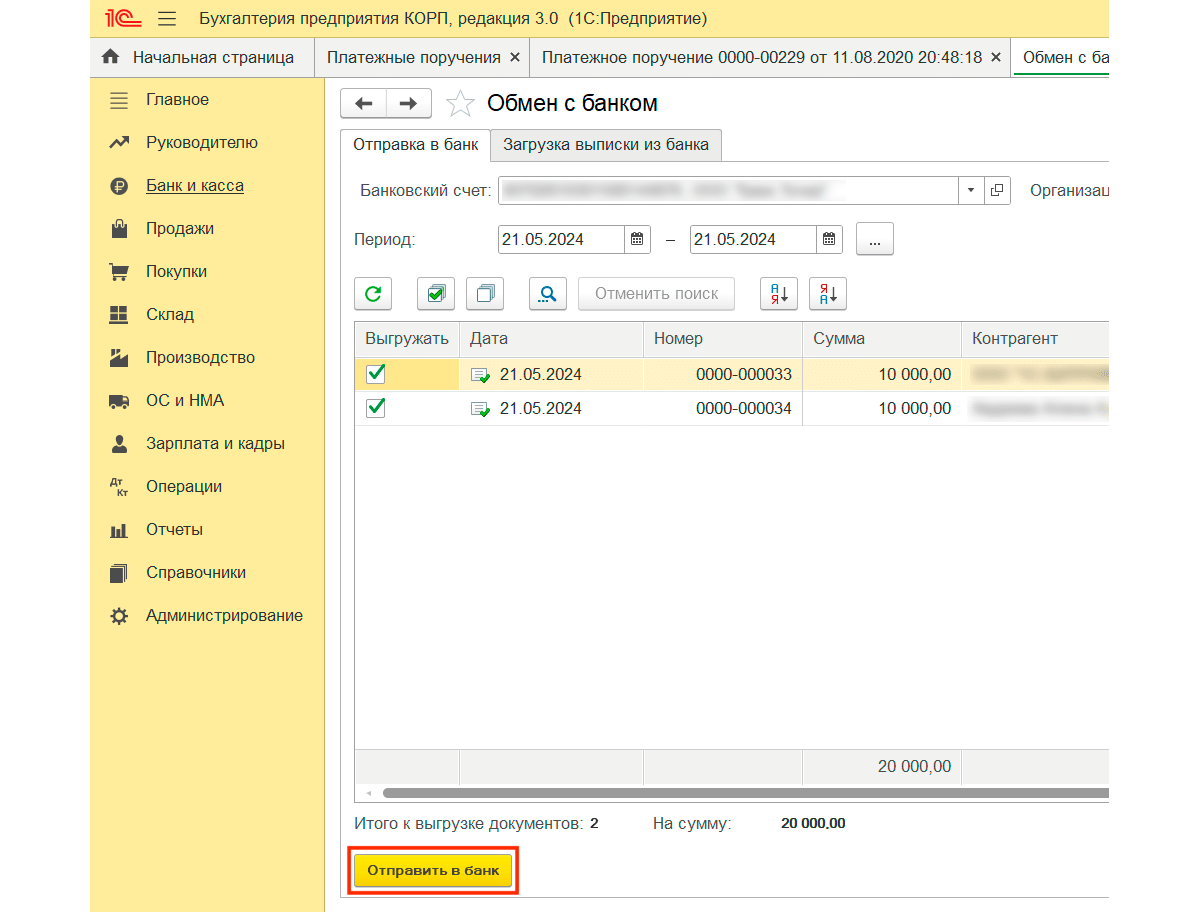
Task: Sort list in ascending order
Action: coord(778,294)
